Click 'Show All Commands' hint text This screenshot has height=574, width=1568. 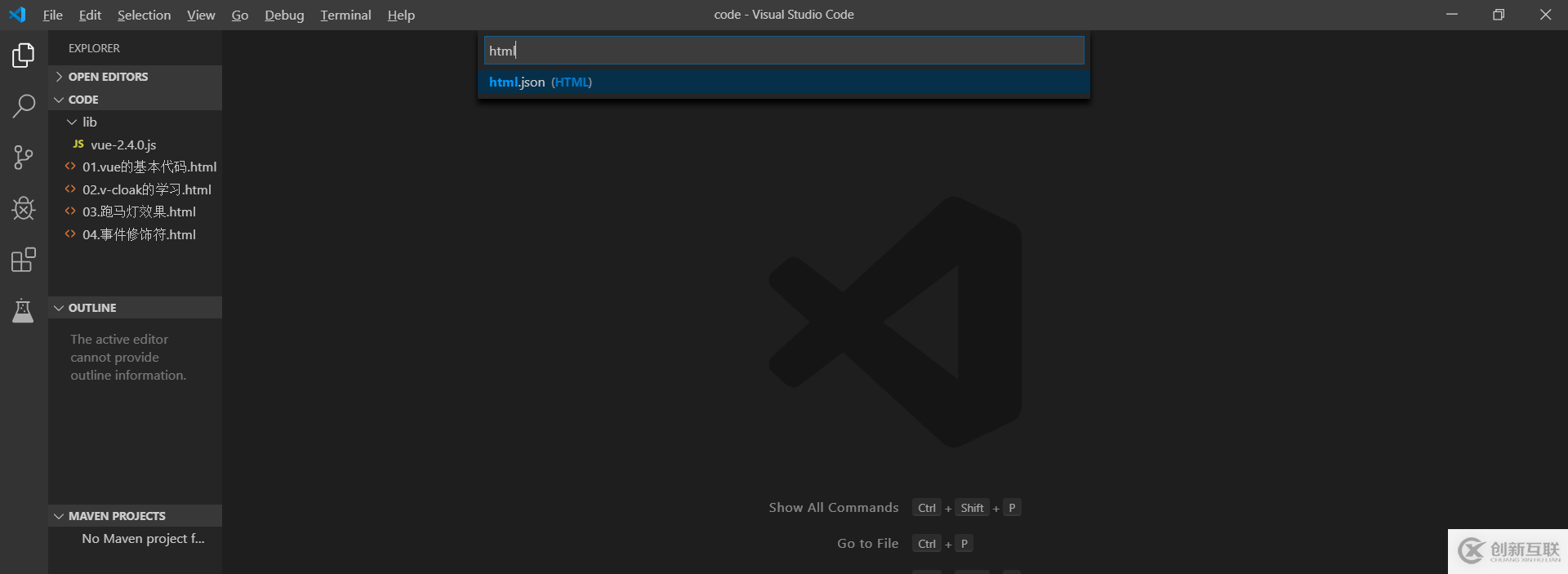(833, 508)
